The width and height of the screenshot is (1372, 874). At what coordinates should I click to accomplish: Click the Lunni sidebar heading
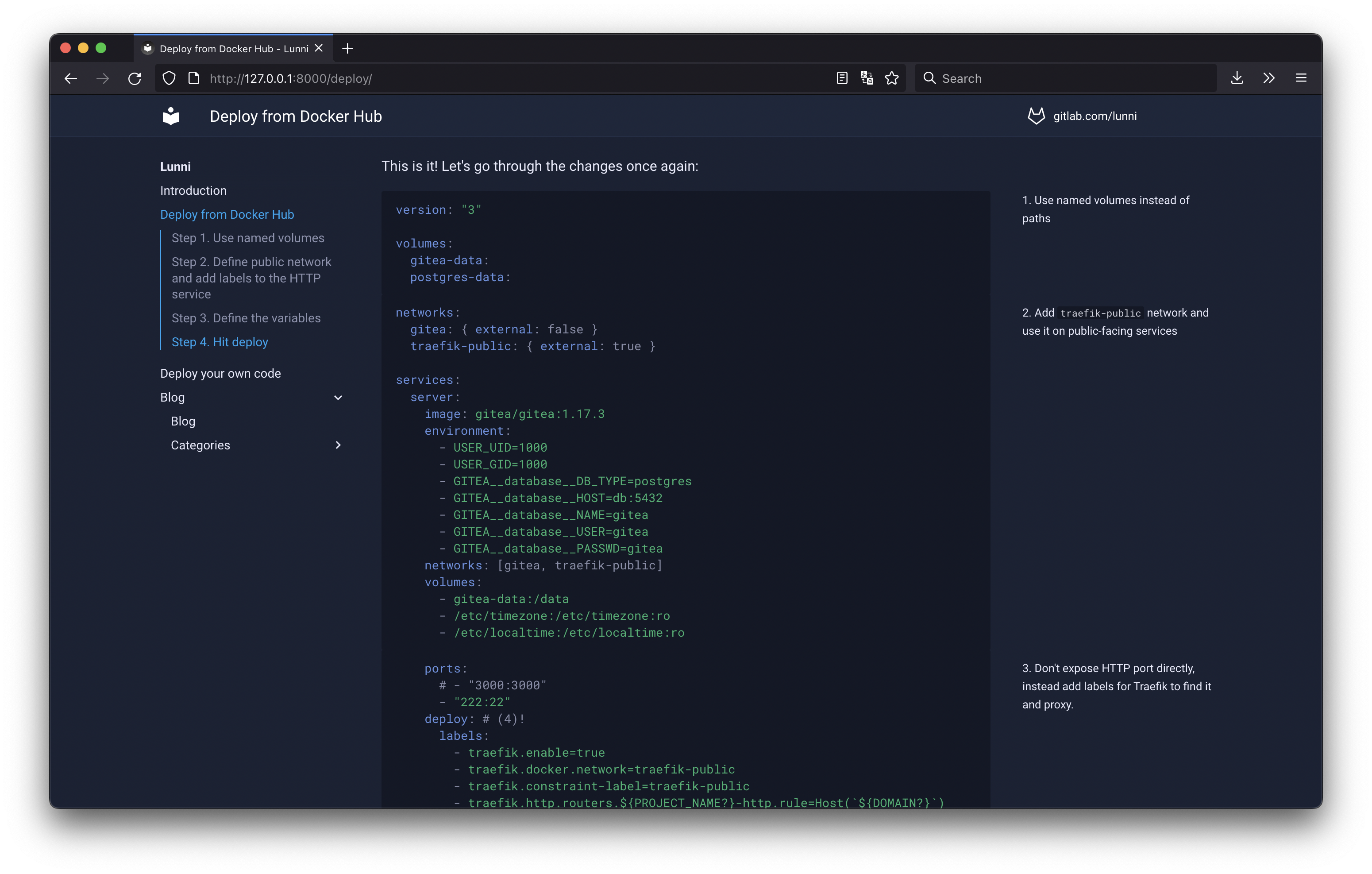pos(176,166)
